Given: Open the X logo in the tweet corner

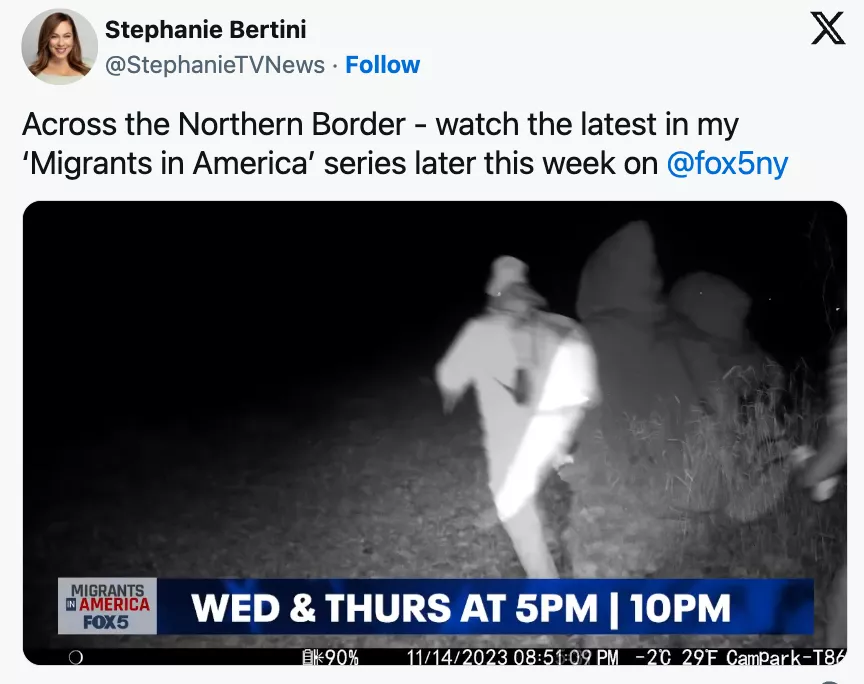Looking at the screenshot, I should pyautogui.click(x=828, y=29).
